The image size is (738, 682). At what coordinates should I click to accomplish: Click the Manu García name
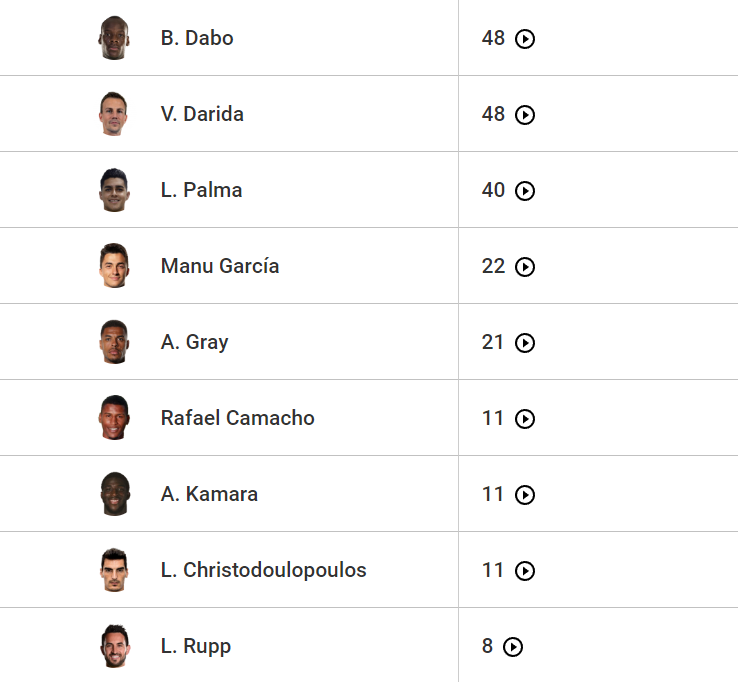pos(220,266)
